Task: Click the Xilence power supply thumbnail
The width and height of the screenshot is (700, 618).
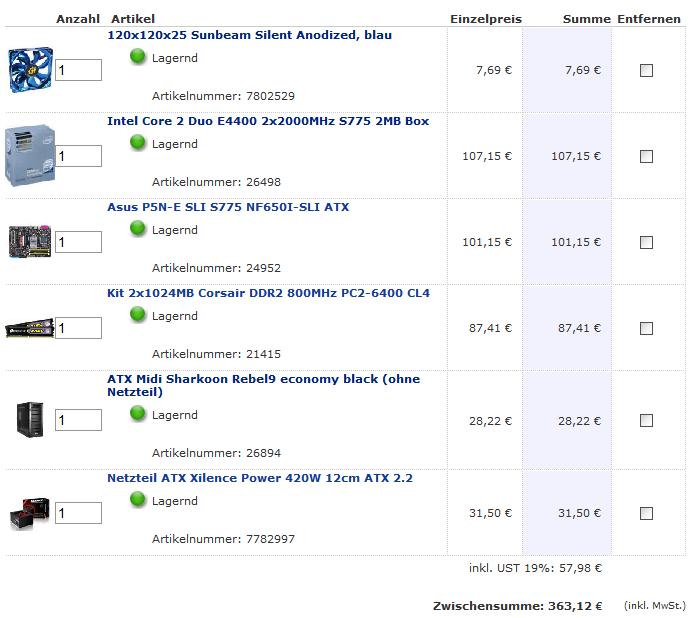Action: [29, 514]
